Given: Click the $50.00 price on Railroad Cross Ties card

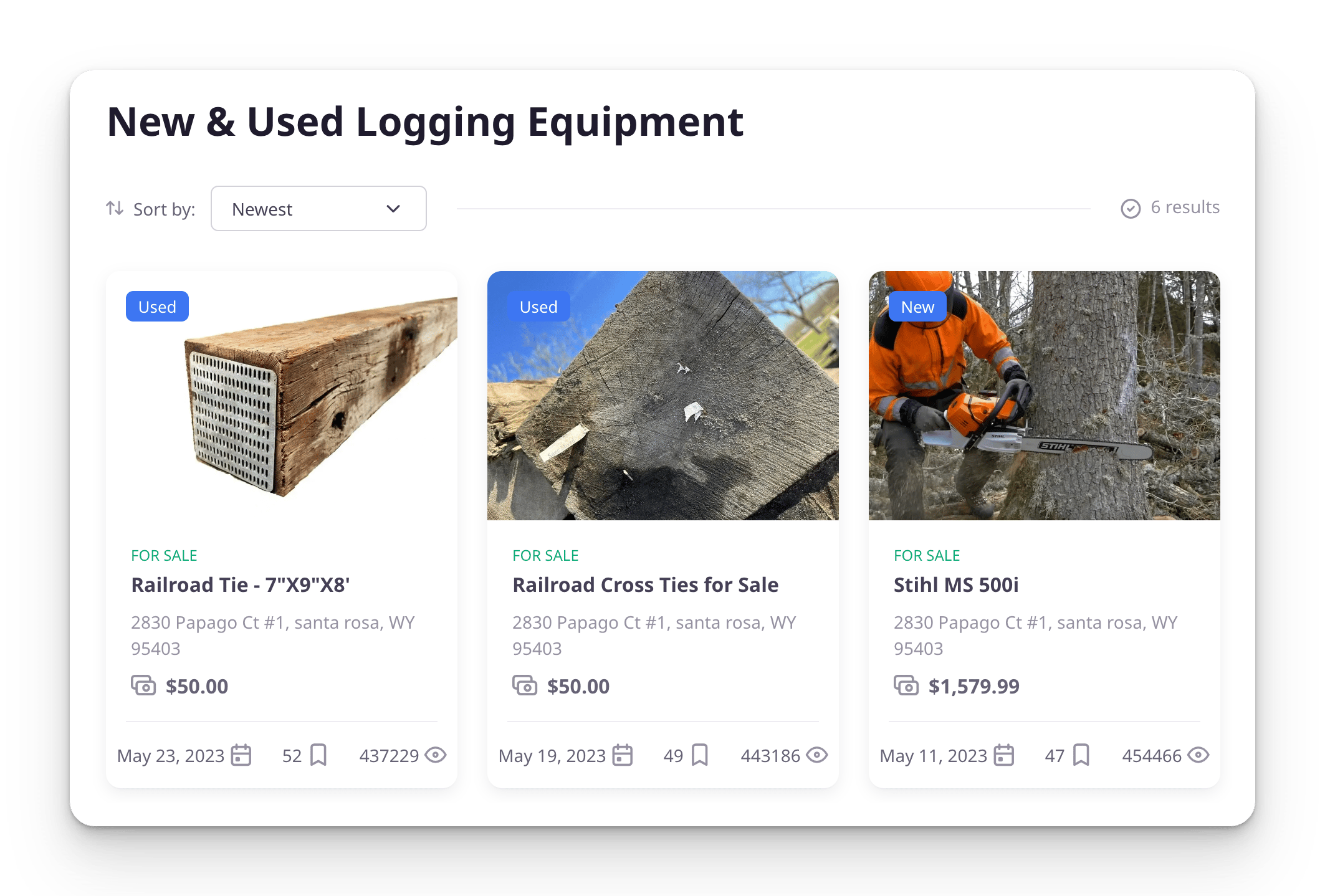Looking at the screenshot, I should tap(578, 687).
